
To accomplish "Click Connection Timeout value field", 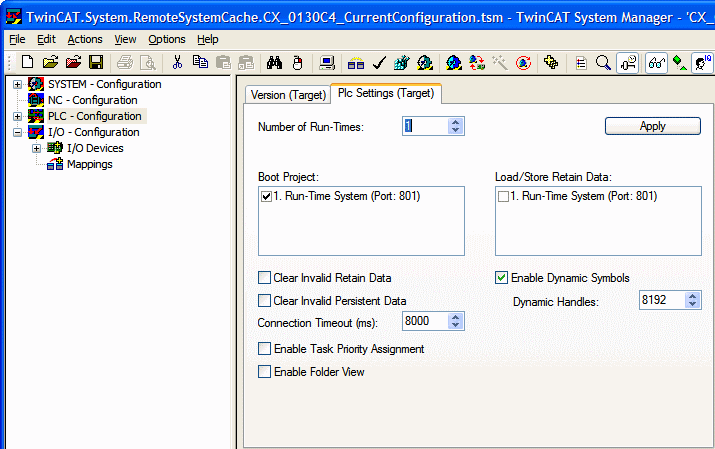I will 425,321.
